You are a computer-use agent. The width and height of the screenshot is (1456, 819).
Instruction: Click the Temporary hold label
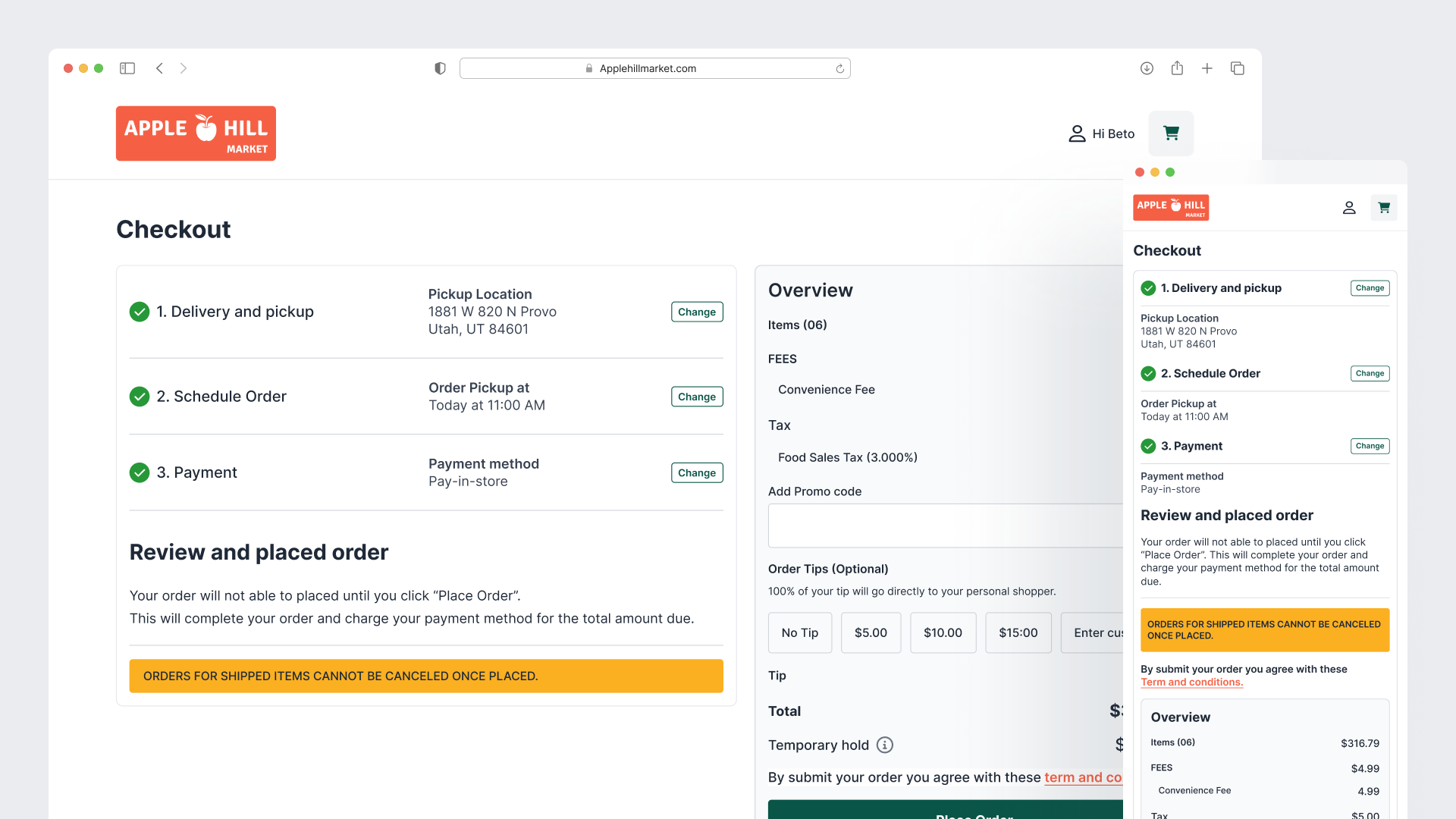tap(818, 745)
